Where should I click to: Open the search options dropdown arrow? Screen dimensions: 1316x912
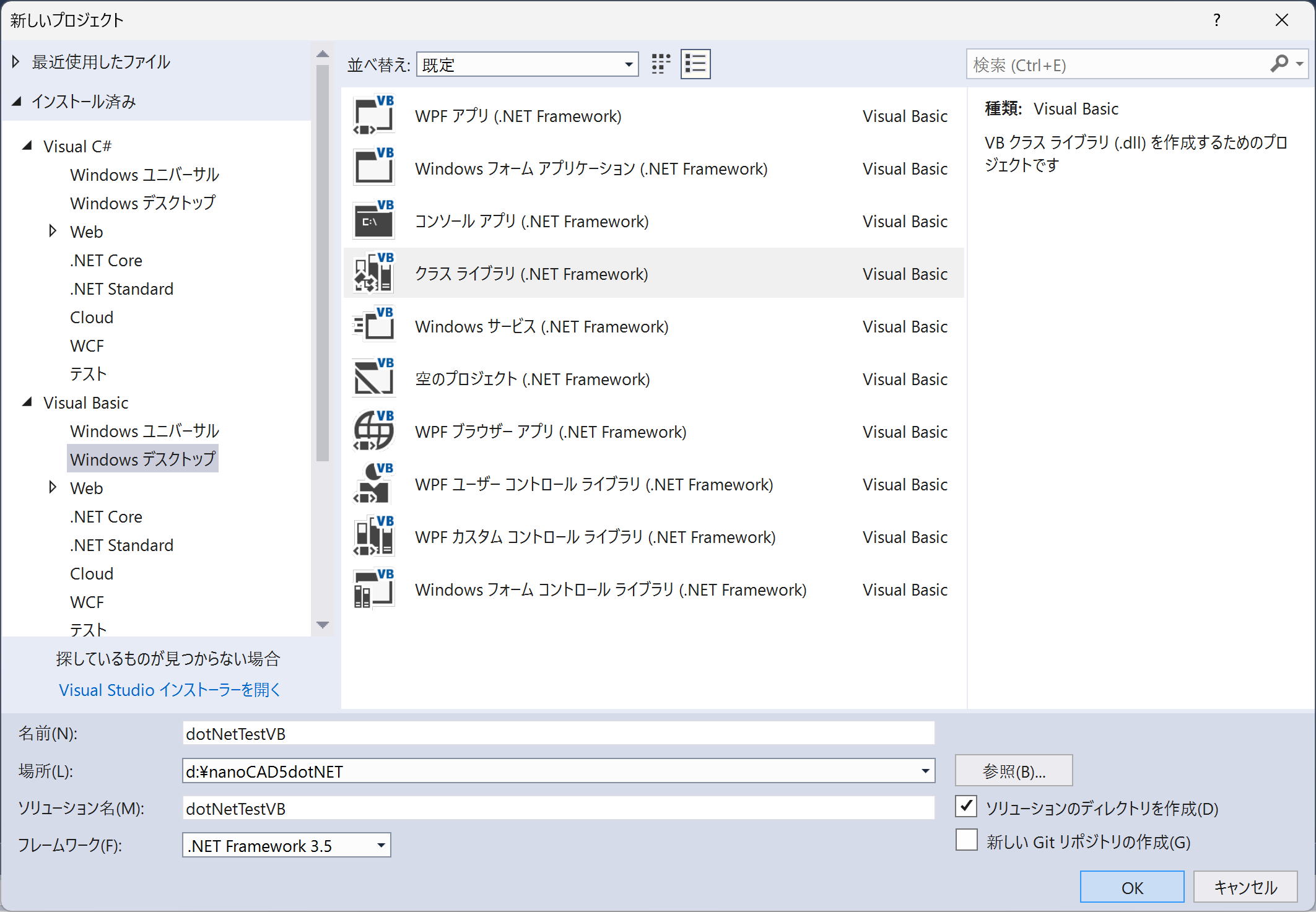1299,64
